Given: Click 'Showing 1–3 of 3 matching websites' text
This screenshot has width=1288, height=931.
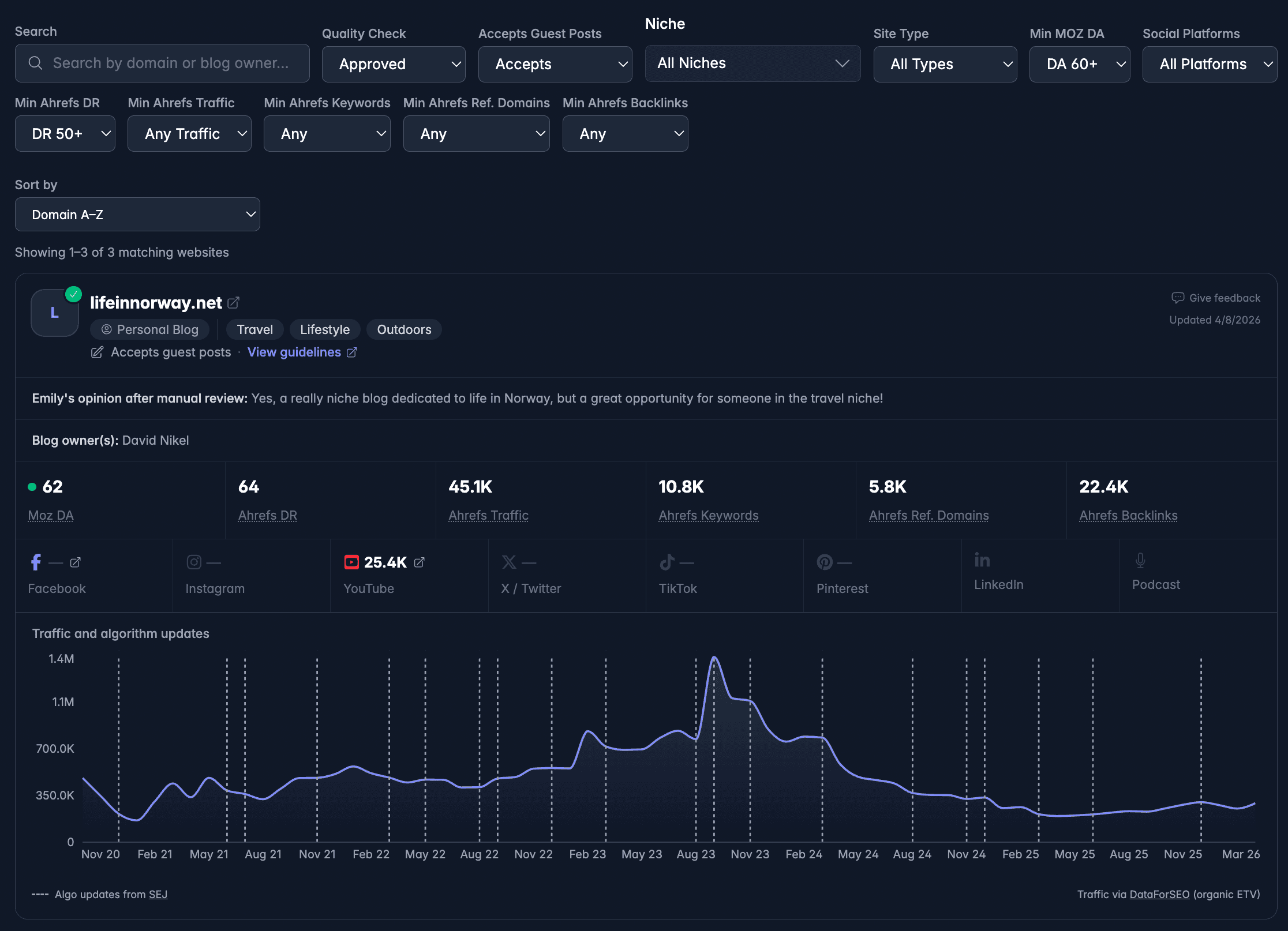Looking at the screenshot, I should [x=122, y=253].
